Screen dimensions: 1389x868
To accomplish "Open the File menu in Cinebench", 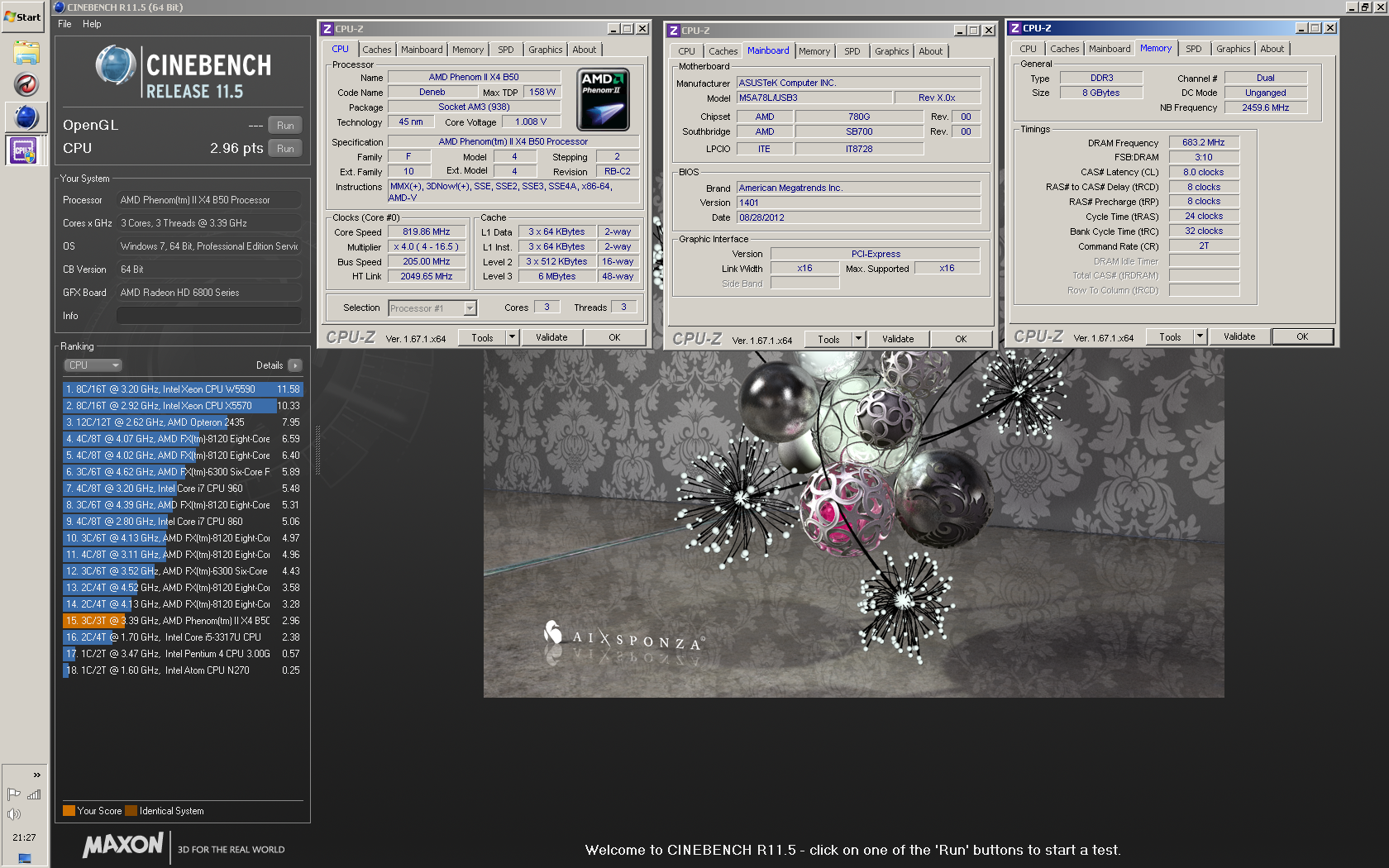I will pos(64,24).
